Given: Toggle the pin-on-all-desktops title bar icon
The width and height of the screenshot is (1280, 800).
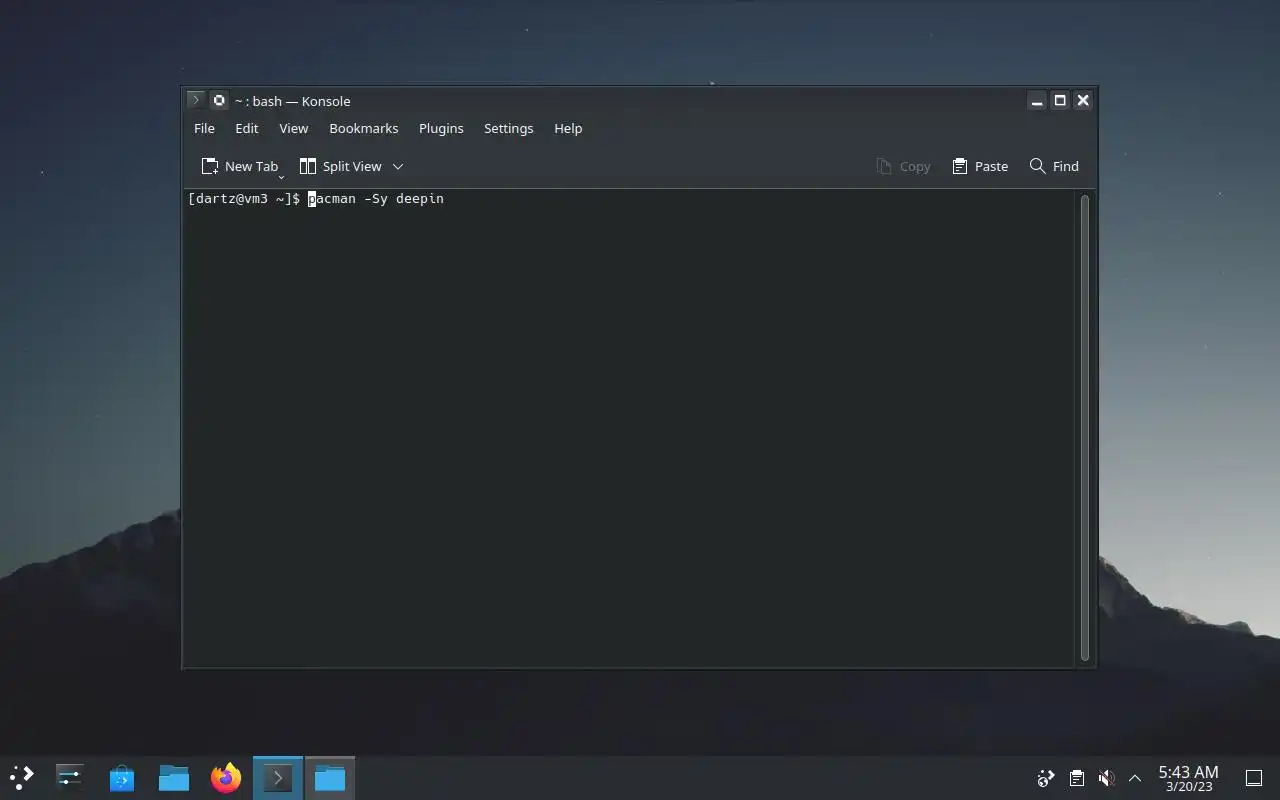Looking at the screenshot, I should (219, 100).
